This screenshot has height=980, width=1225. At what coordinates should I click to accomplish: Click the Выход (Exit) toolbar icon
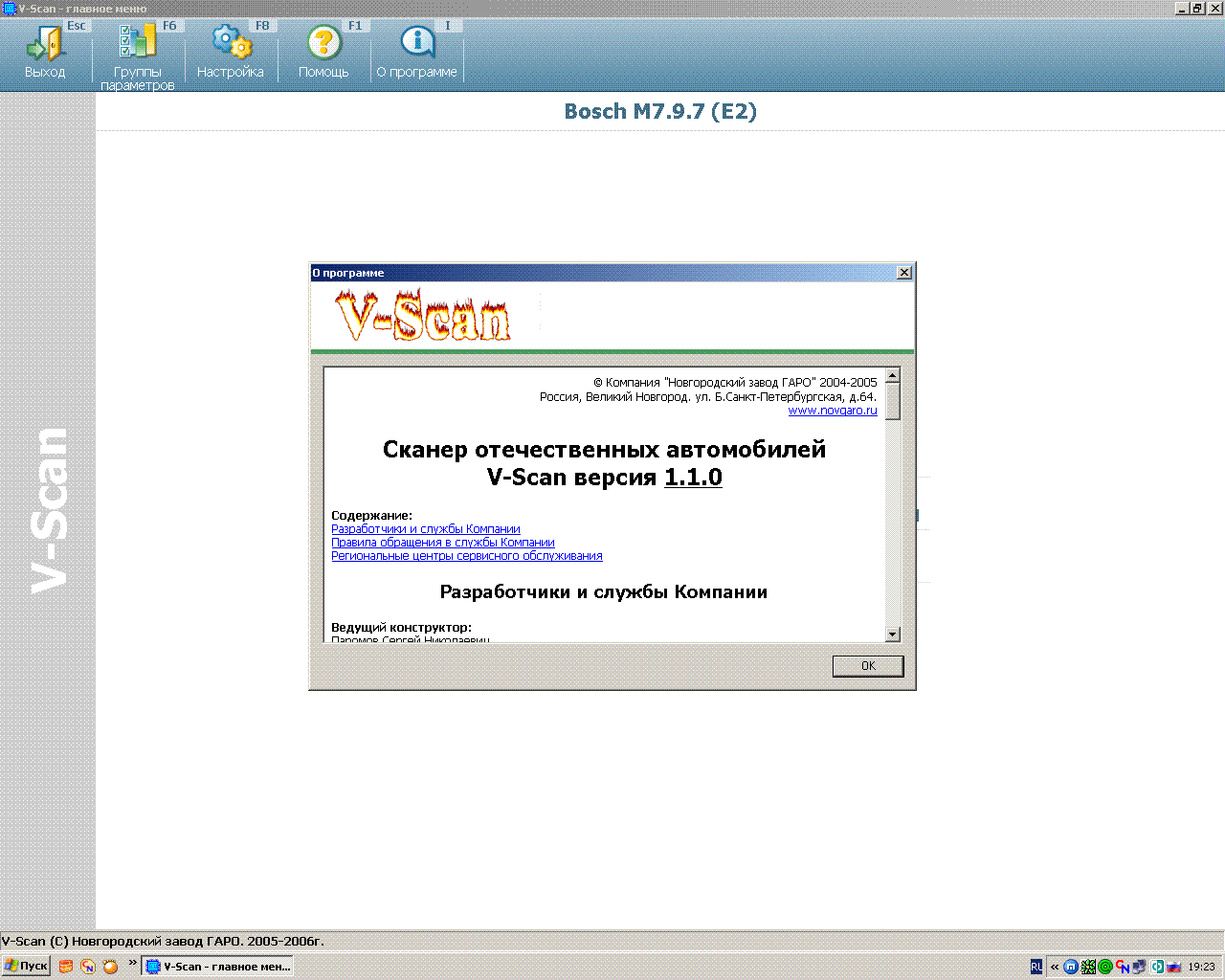point(44,45)
